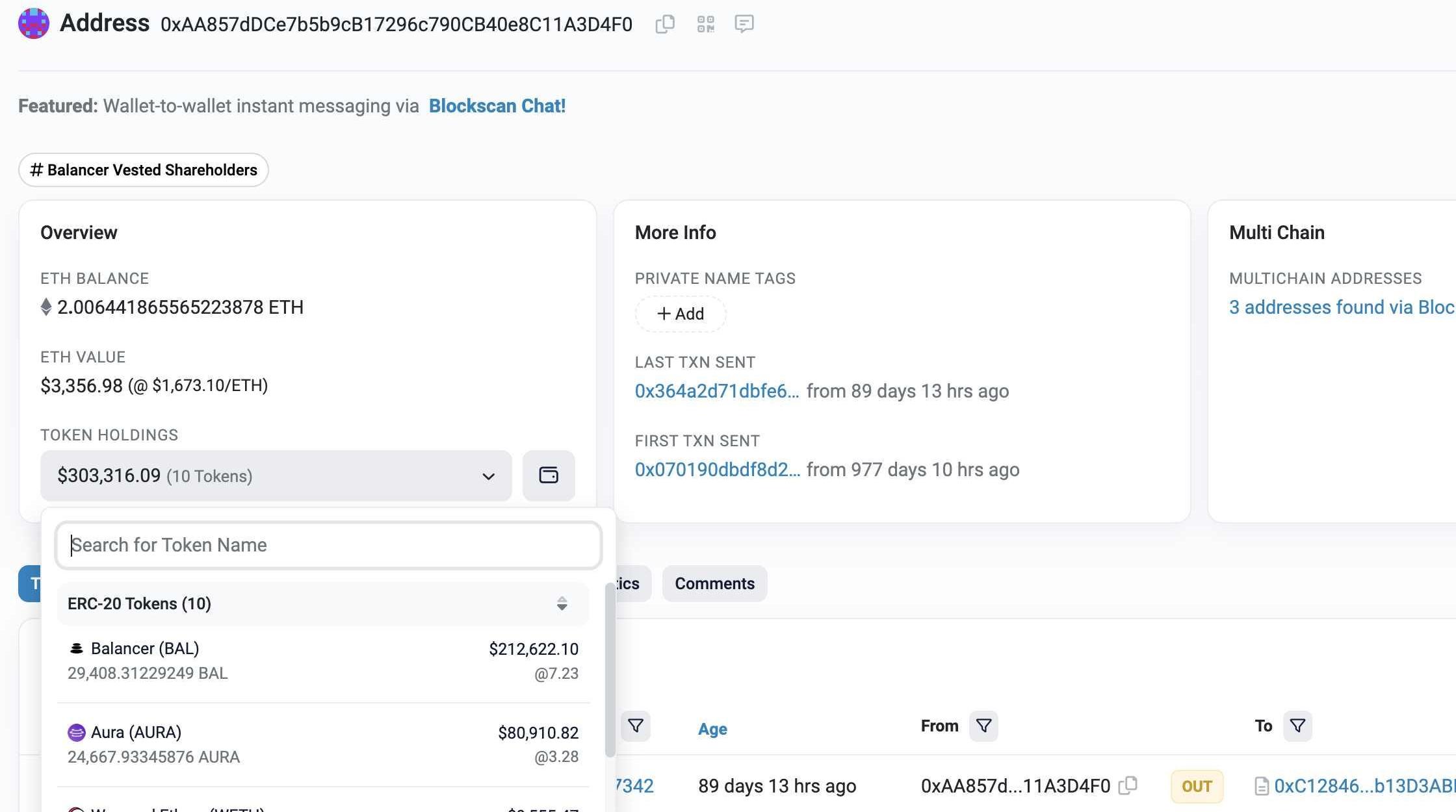Filter transactions by From address
The image size is (1456, 812).
[983, 726]
